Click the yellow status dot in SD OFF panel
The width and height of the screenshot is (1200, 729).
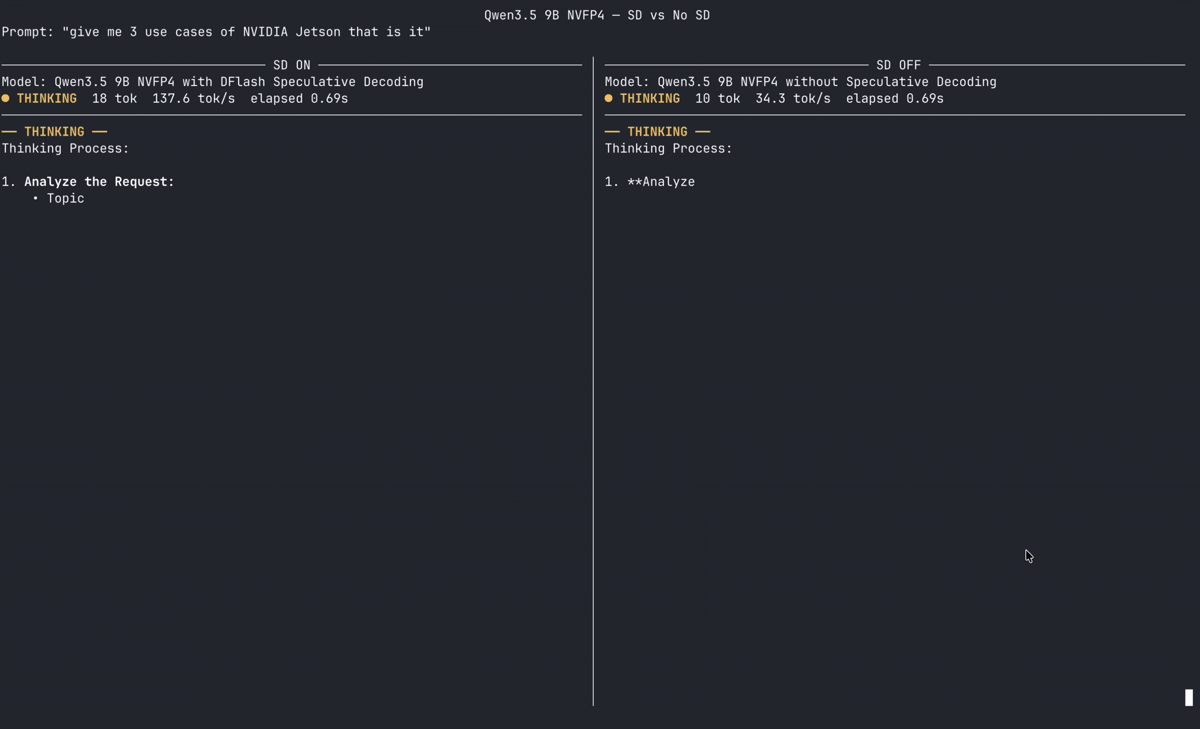click(609, 99)
